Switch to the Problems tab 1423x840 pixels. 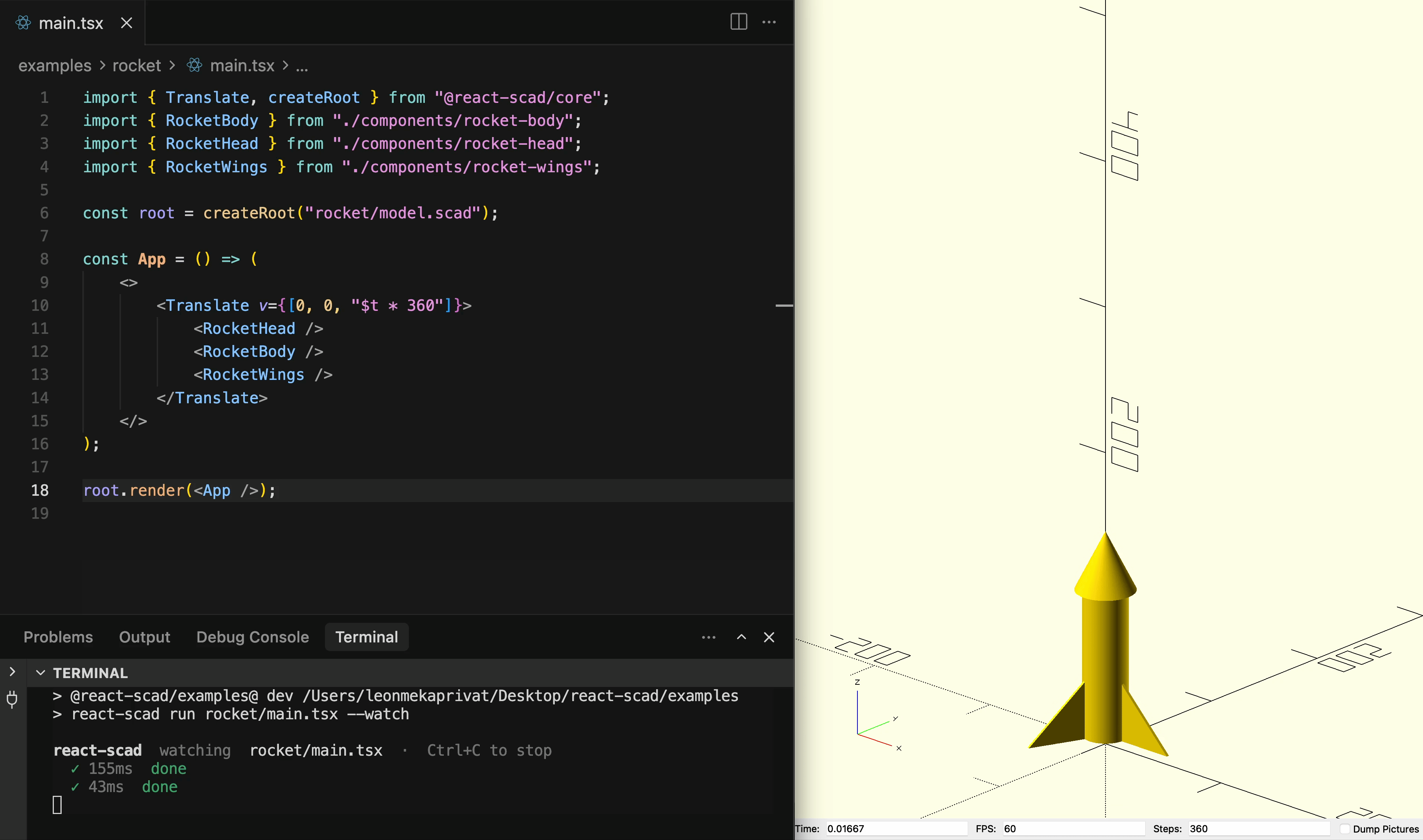point(58,637)
